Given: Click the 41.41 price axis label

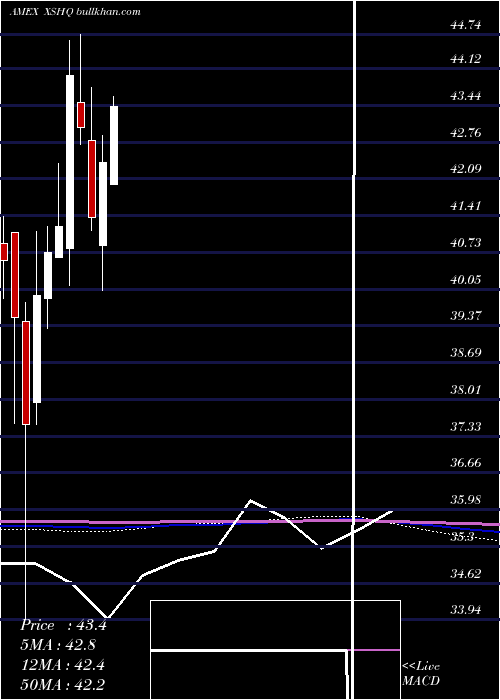Looking at the screenshot, I should pyautogui.click(x=466, y=206).
